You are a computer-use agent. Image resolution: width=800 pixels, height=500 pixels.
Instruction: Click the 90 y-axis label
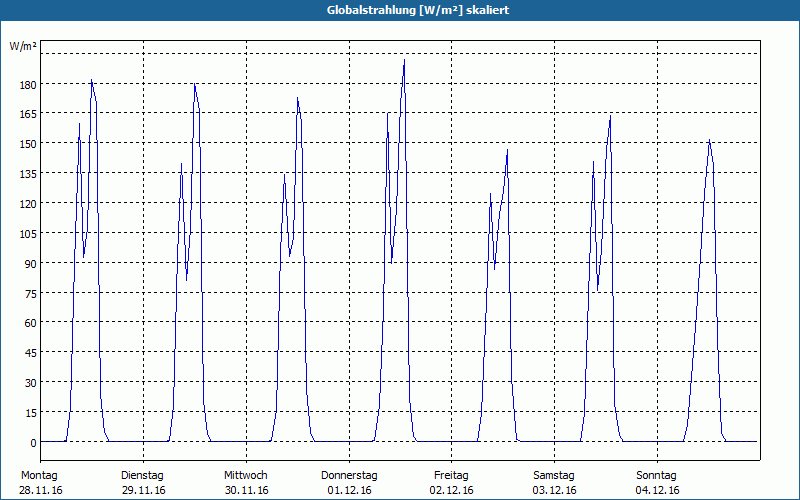pyautogui.click(x=30, y=264)
